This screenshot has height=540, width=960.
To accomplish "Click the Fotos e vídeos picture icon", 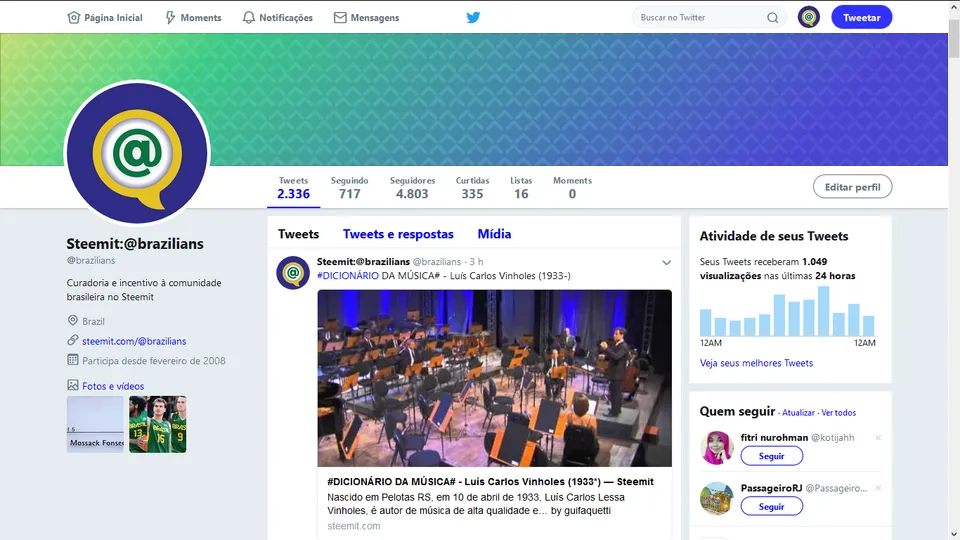I will point(72,385).
